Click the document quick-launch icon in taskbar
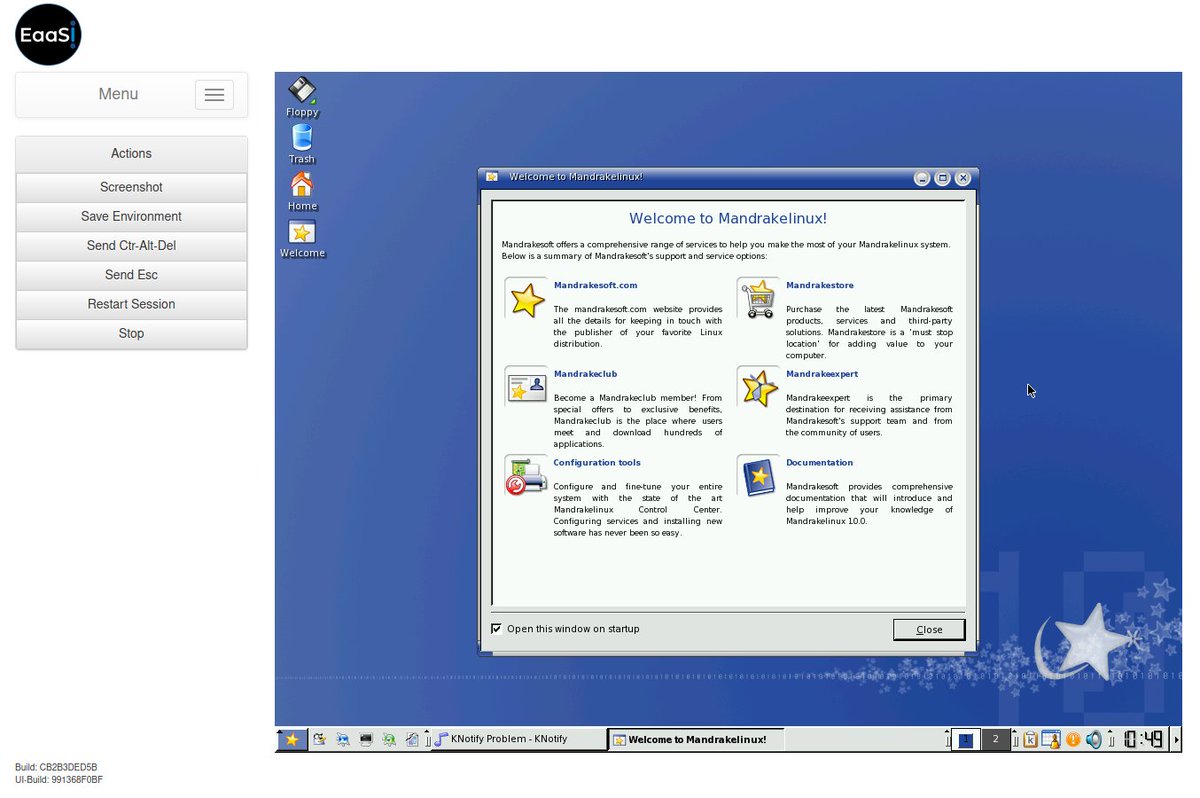 pos(412,740)
